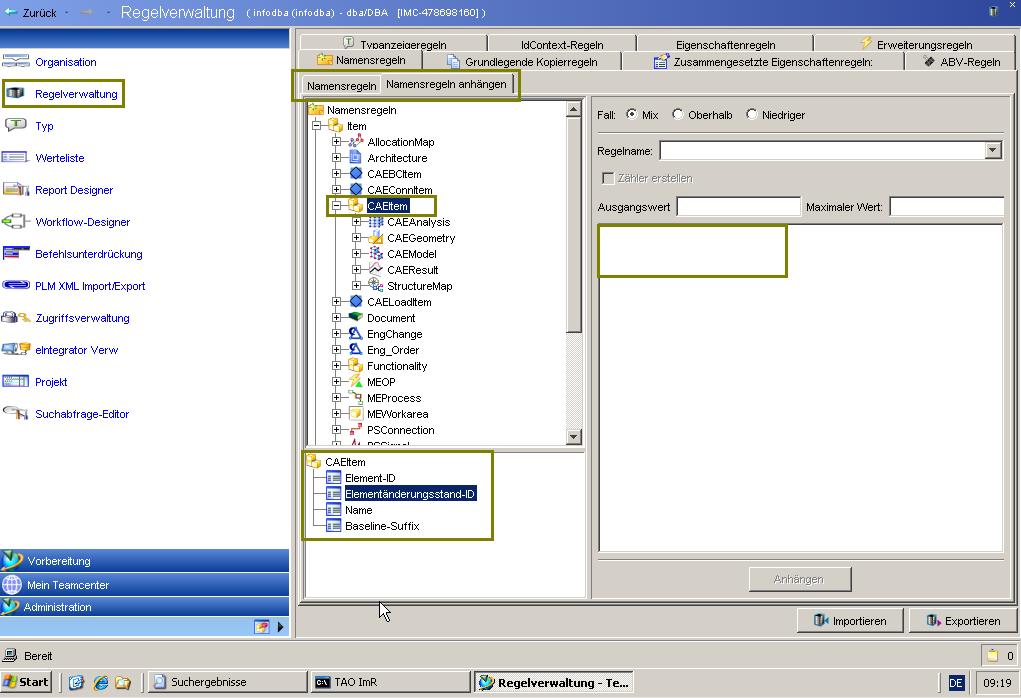Open the Windows Start button
This screenshot has height=698, width=1021.
point(26,682)
